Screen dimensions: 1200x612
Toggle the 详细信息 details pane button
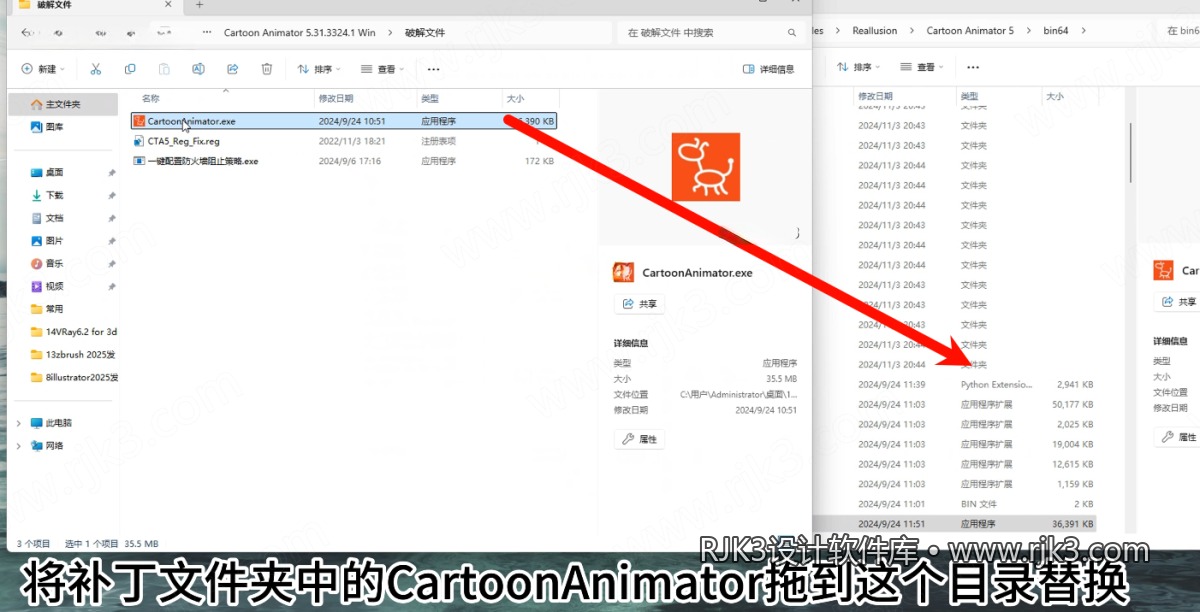768,69
